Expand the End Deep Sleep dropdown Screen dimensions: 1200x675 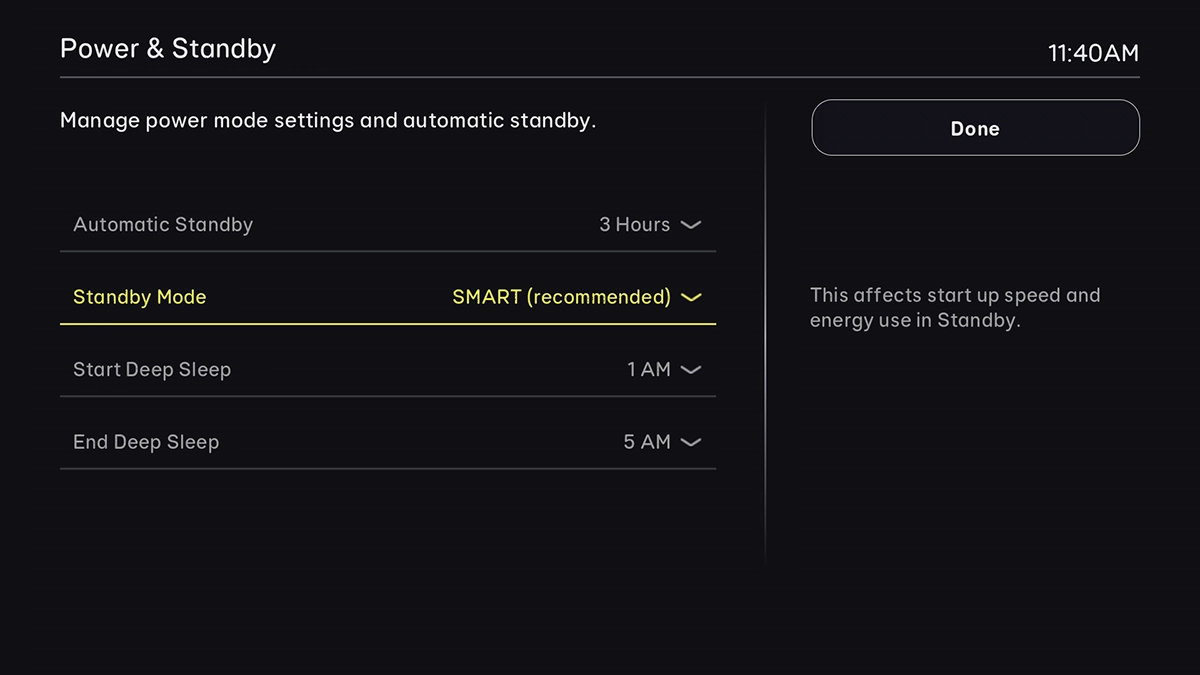[690, 441]
